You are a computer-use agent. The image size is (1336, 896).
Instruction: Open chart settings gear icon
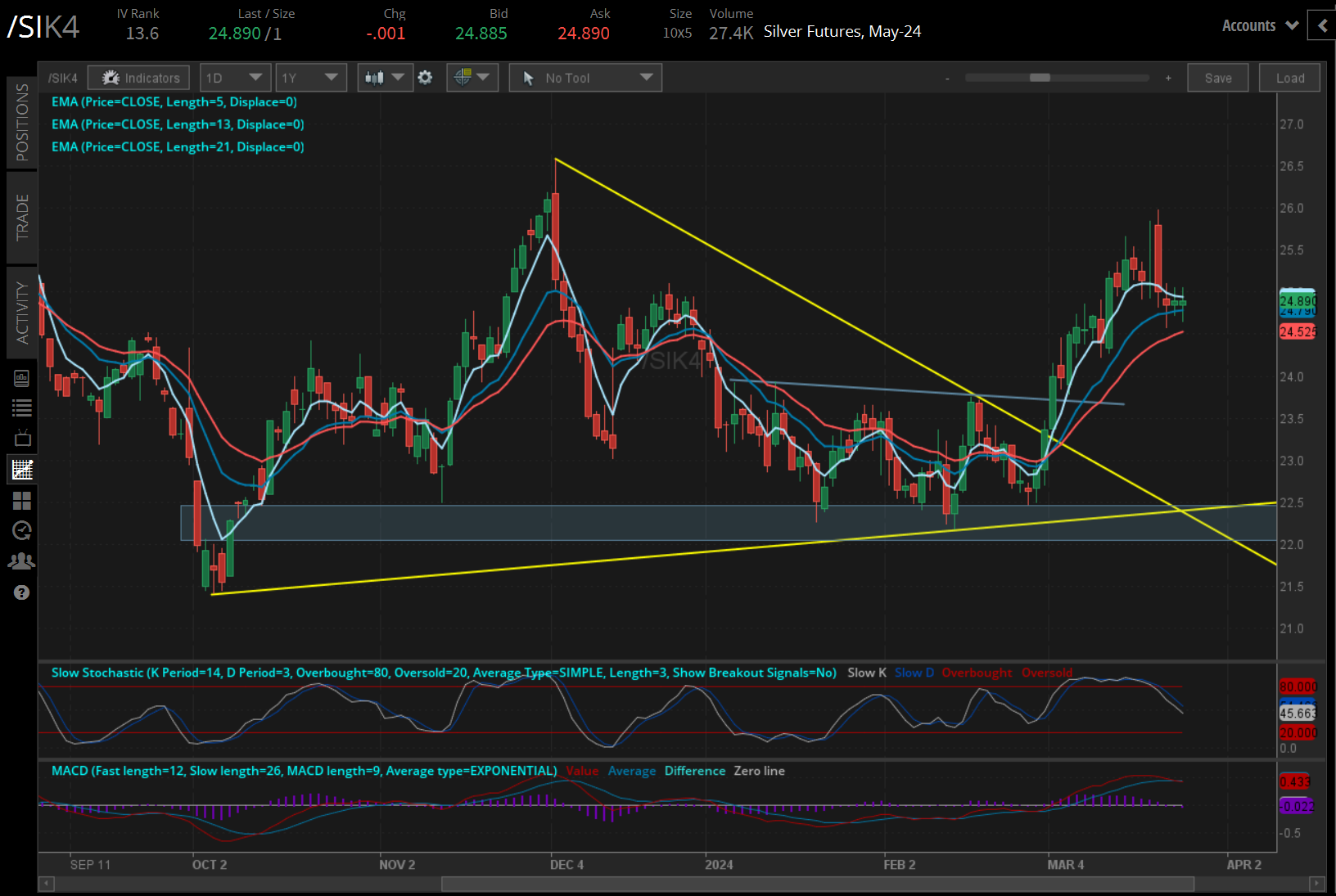tap(425, 78)
